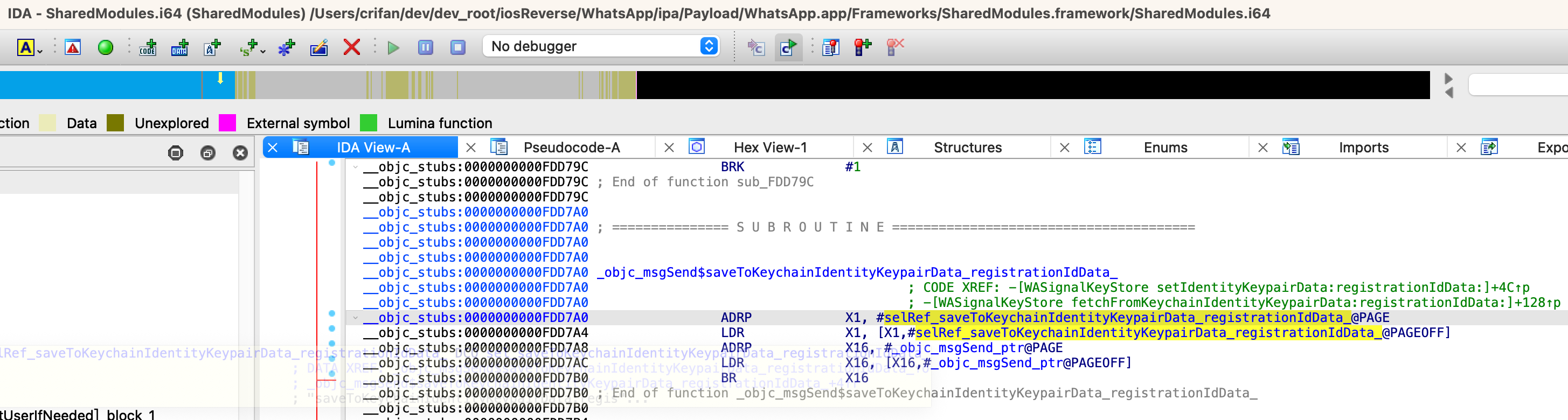Click the red triangle warning toolbar icon

click(x=73, y=47)
